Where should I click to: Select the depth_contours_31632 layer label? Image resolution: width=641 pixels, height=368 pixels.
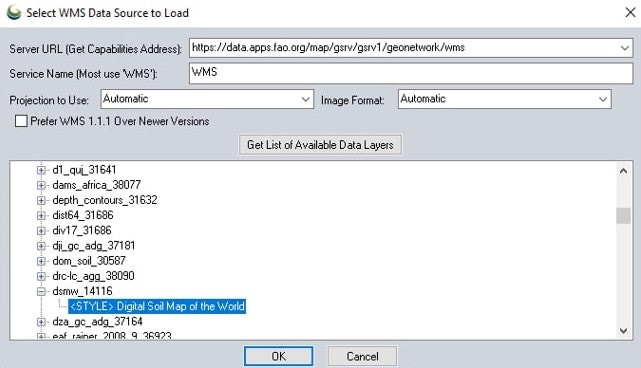[x=105, y=200]
